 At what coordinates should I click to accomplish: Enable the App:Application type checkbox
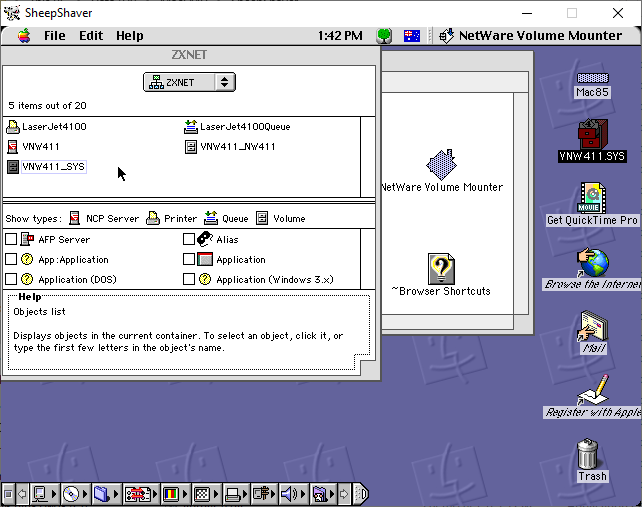click(x=11, y=259)
